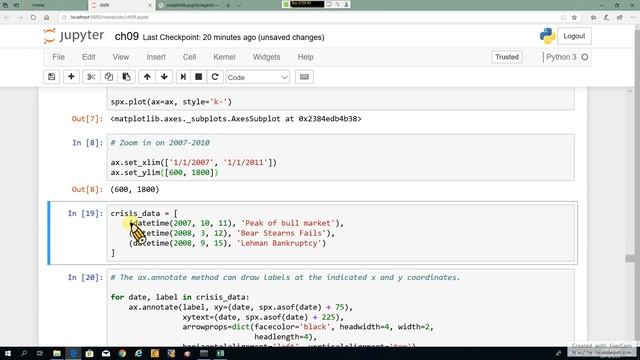Click the notebook vertical scrollbar thumb
The image size is (640, 360).
(630, 258)
